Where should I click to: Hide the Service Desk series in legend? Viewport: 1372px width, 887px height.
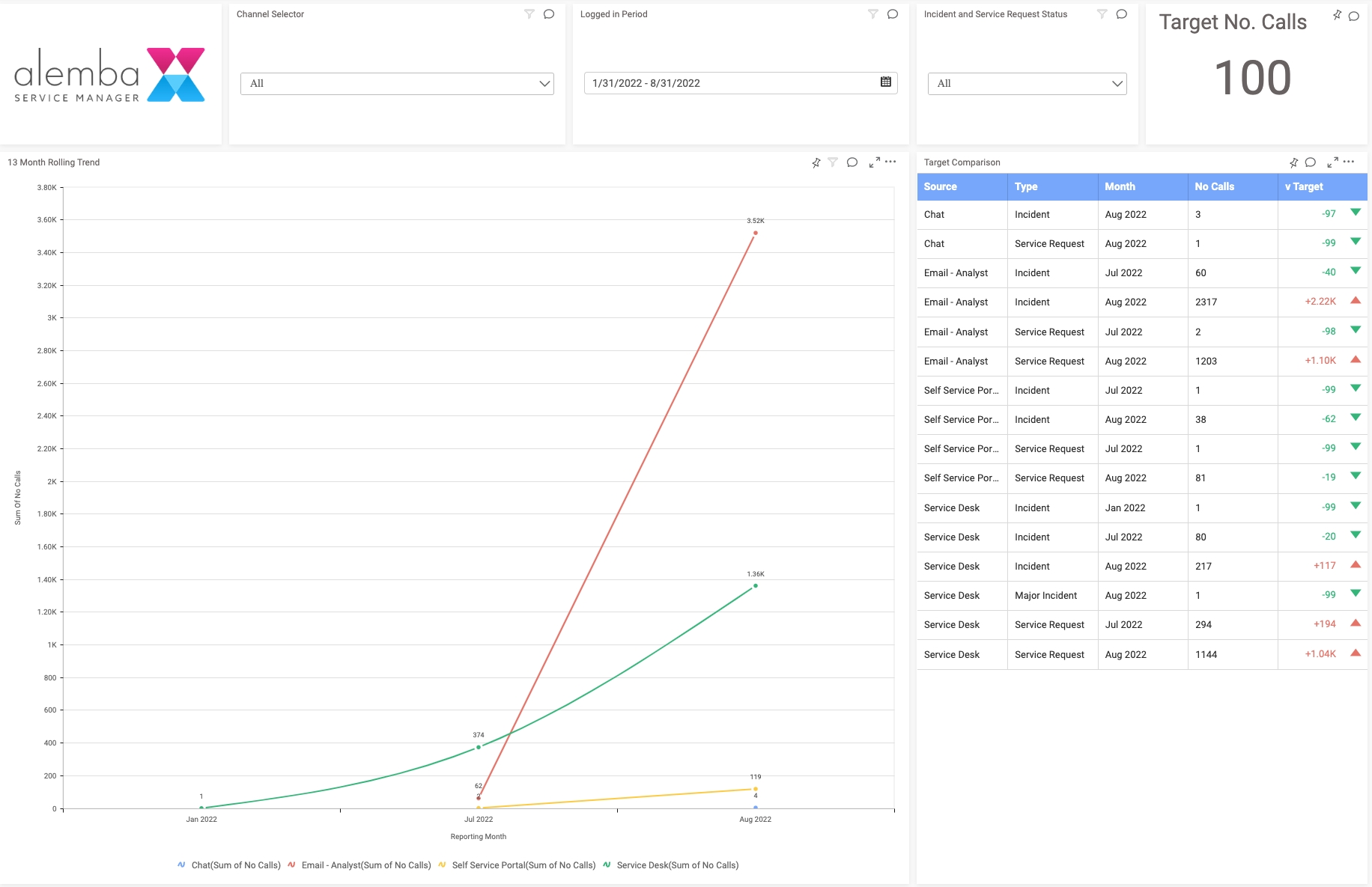coord(670,865)
